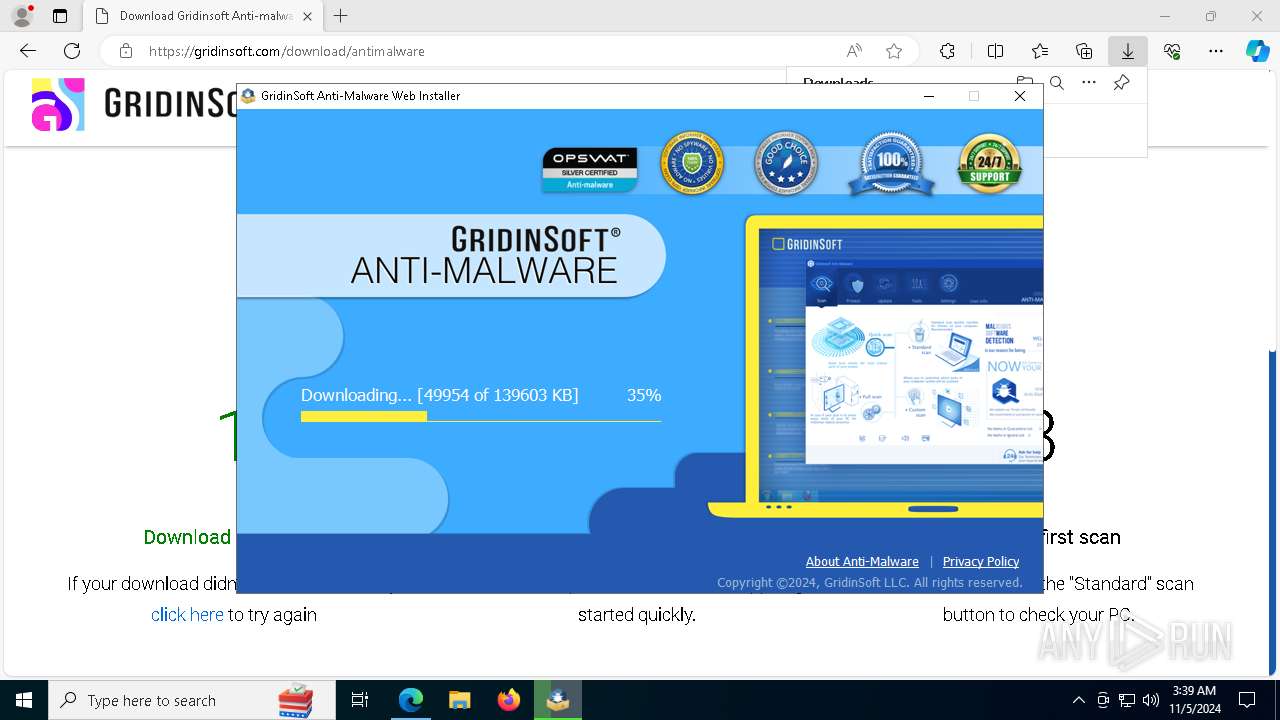This screenshot has height=720, width=1280.
Task: Click the browser address bar URL
Action: tap(287, 51)
